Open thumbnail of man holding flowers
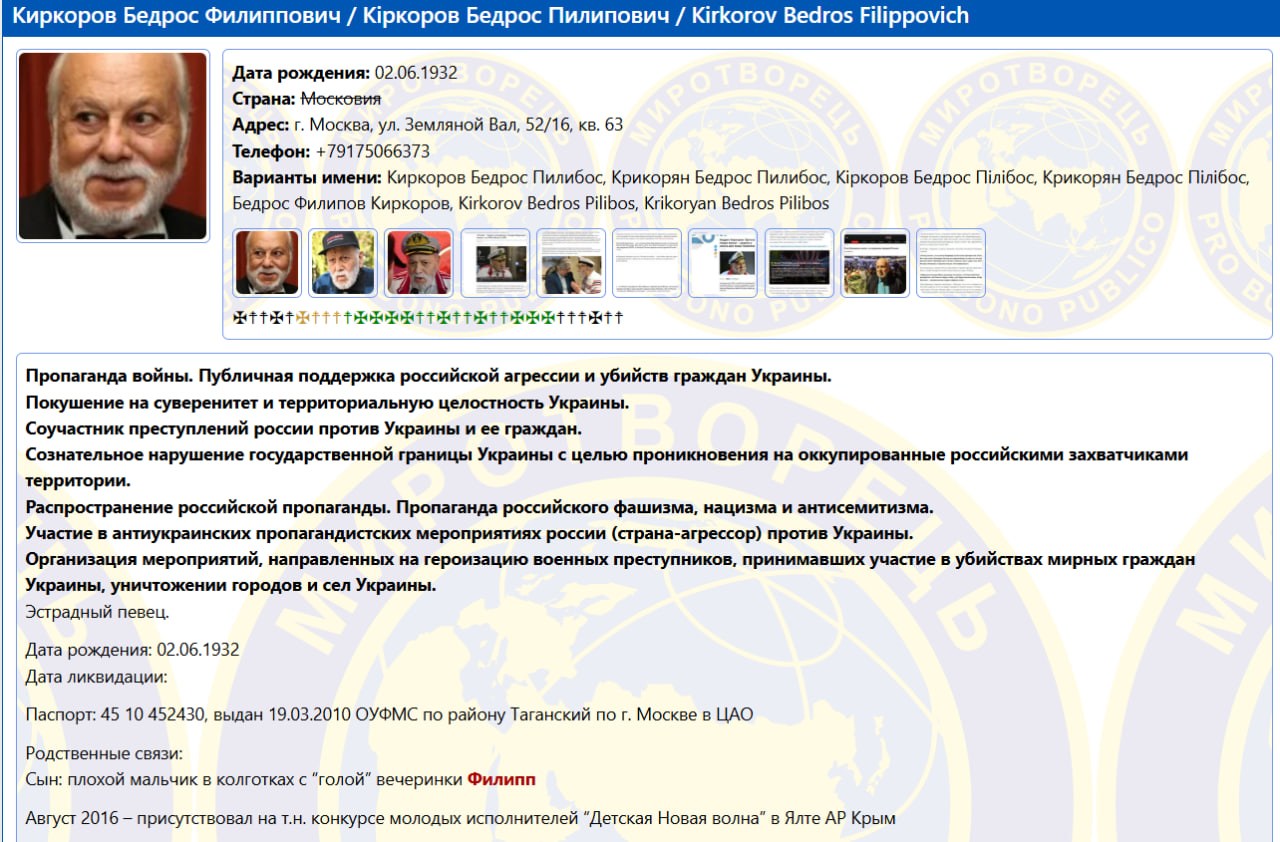 875,263
